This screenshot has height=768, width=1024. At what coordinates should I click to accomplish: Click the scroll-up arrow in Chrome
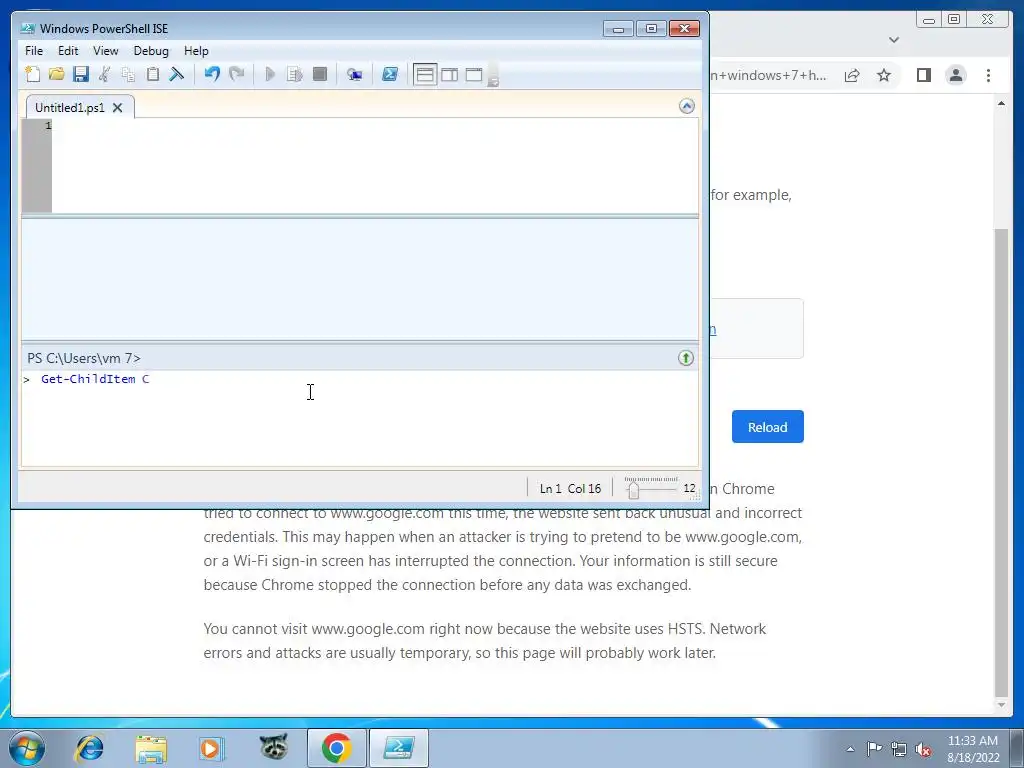[x=1001, y=103]
